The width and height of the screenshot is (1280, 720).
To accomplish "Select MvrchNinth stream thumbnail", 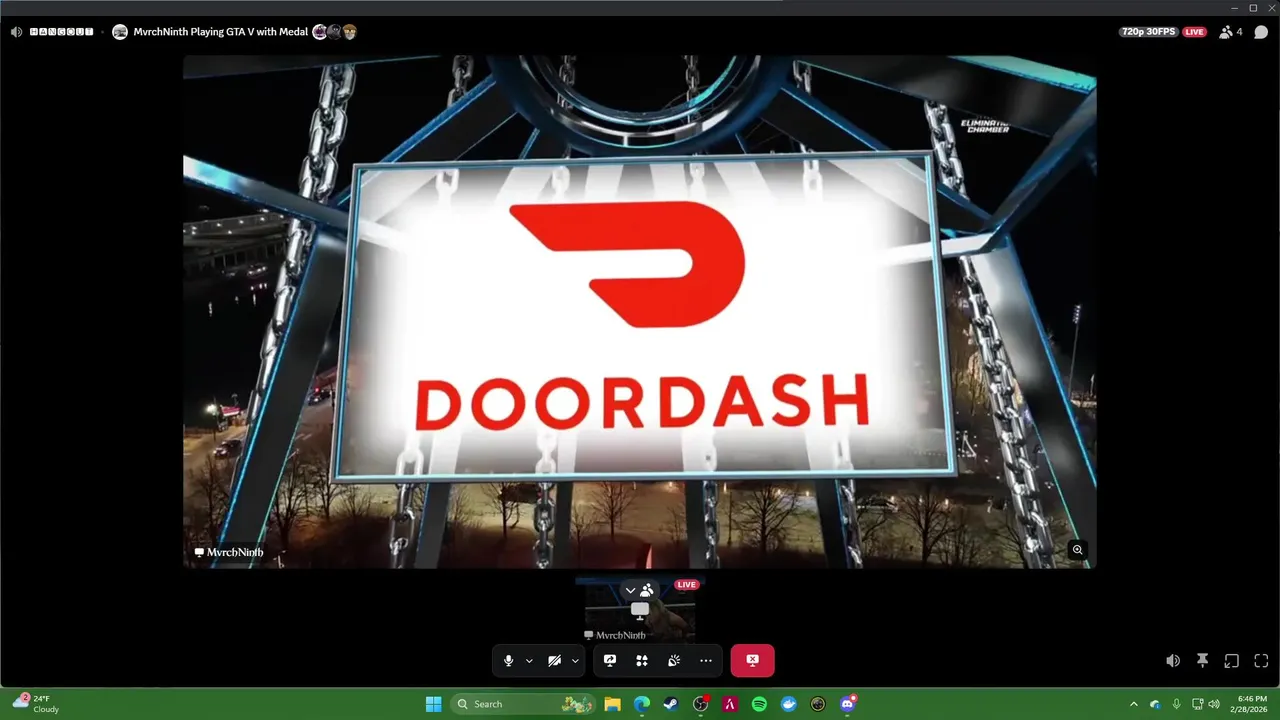I will tap(640, 610).
